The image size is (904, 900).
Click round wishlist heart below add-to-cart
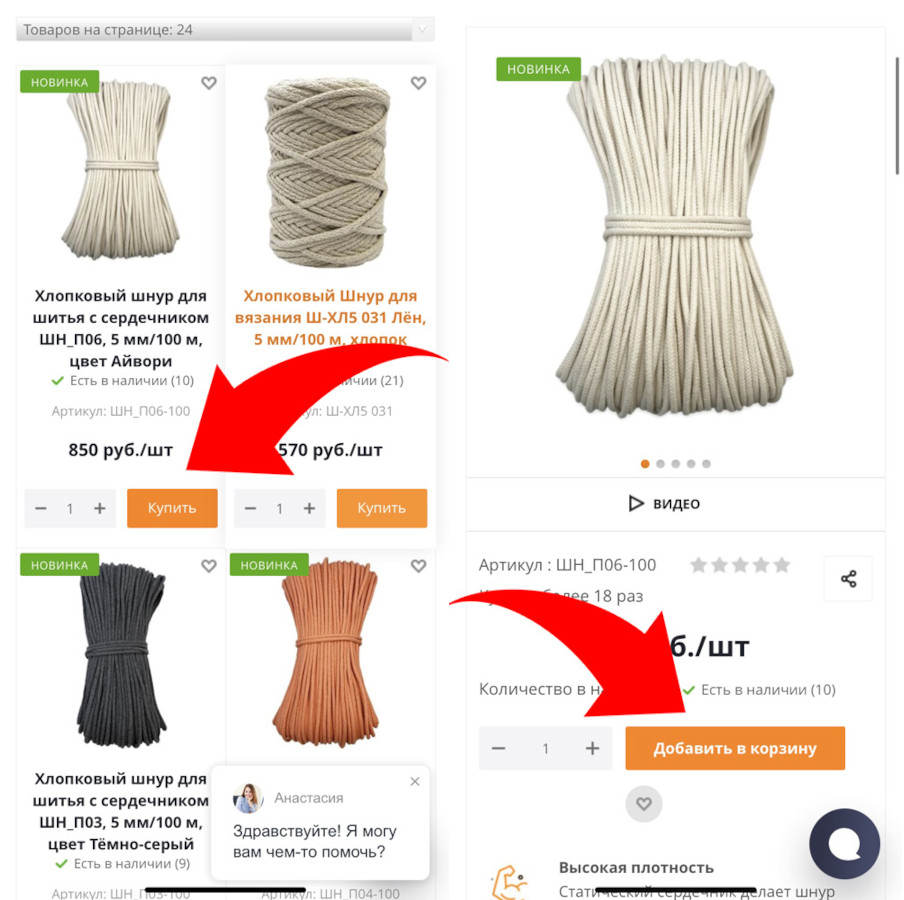(644, 803)
